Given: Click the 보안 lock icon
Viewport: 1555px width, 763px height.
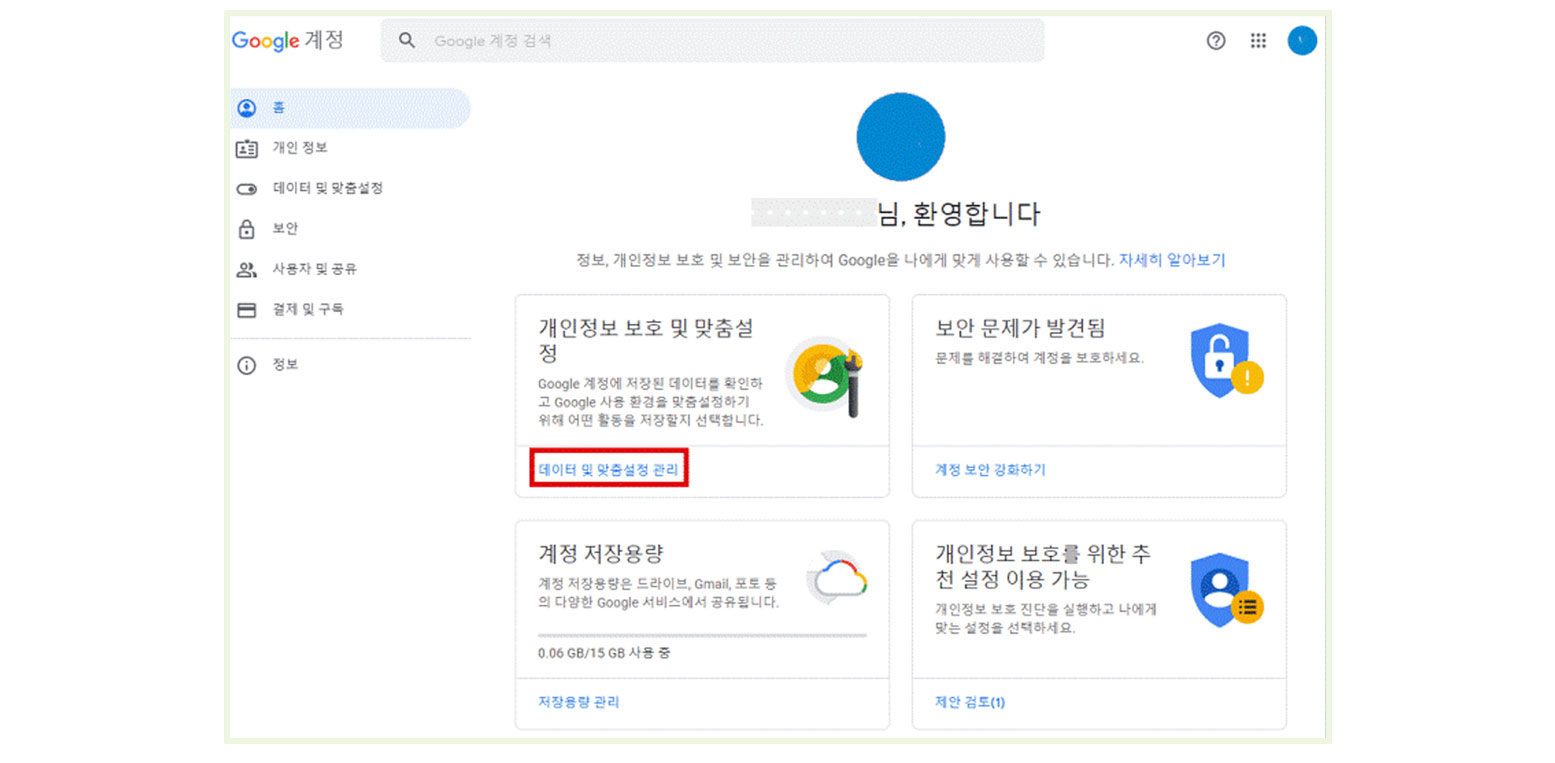Looking at the screenshot, I should pyautogui.click(x=246, y=229).
